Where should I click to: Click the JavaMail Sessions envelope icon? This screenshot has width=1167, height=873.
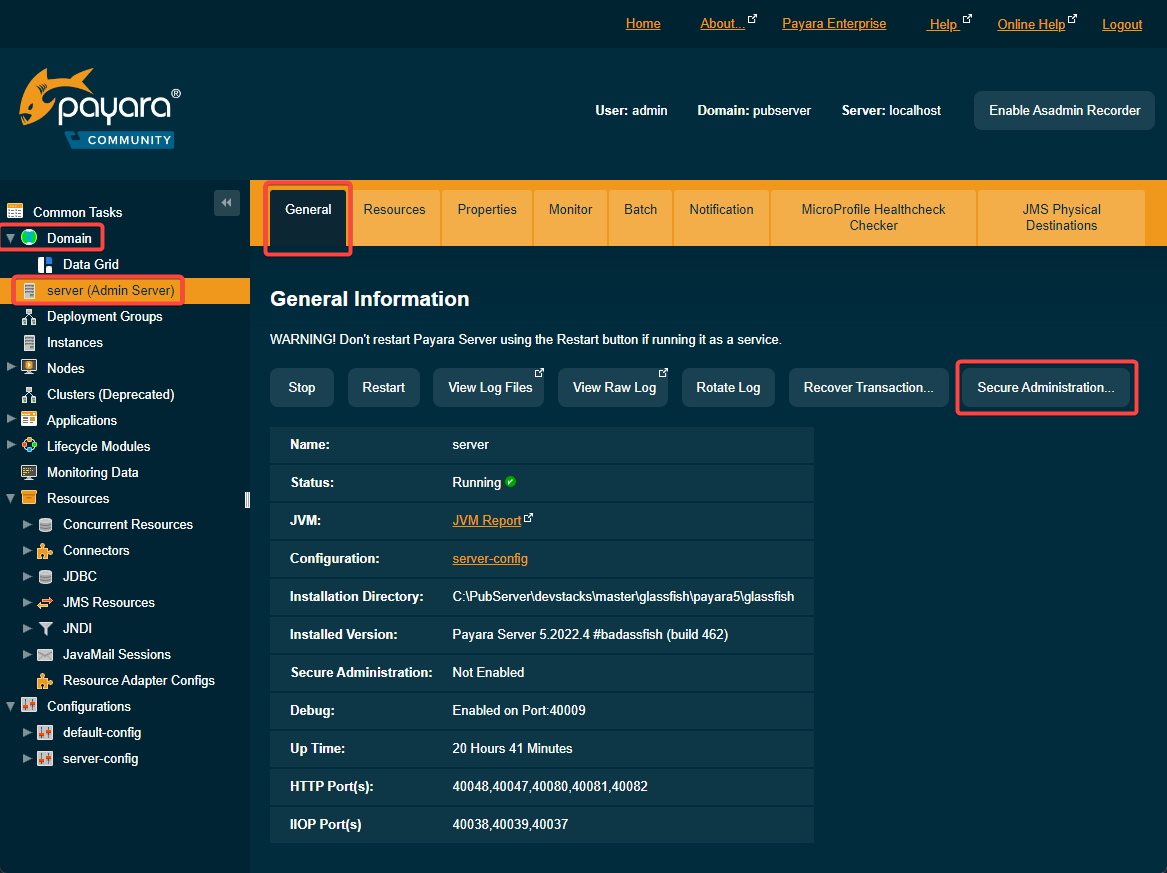coord(45,654)
